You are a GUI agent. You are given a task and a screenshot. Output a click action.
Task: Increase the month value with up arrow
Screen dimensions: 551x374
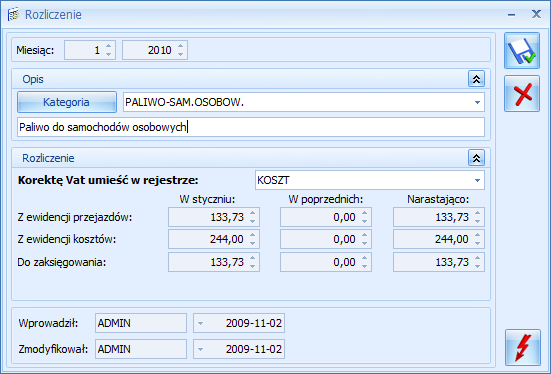click(x=109, y=46)
